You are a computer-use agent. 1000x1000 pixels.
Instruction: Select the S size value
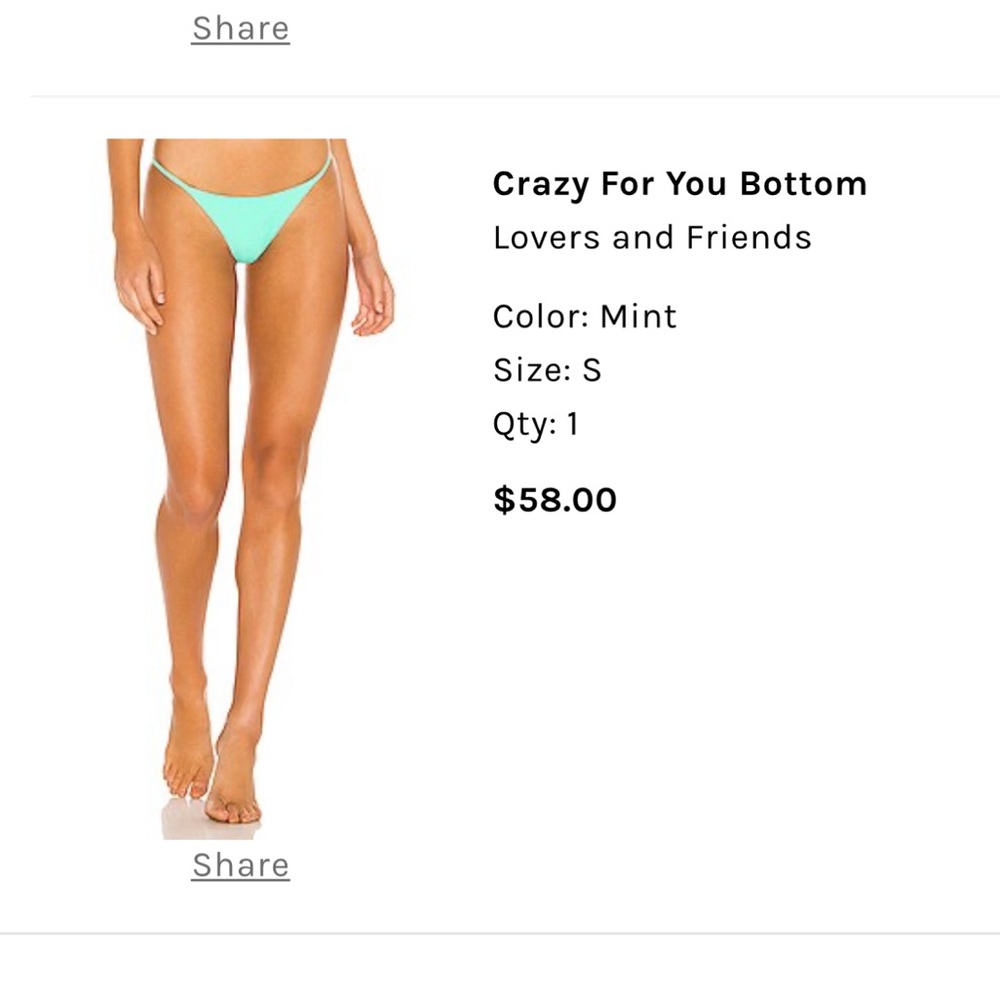click(589, 369)
